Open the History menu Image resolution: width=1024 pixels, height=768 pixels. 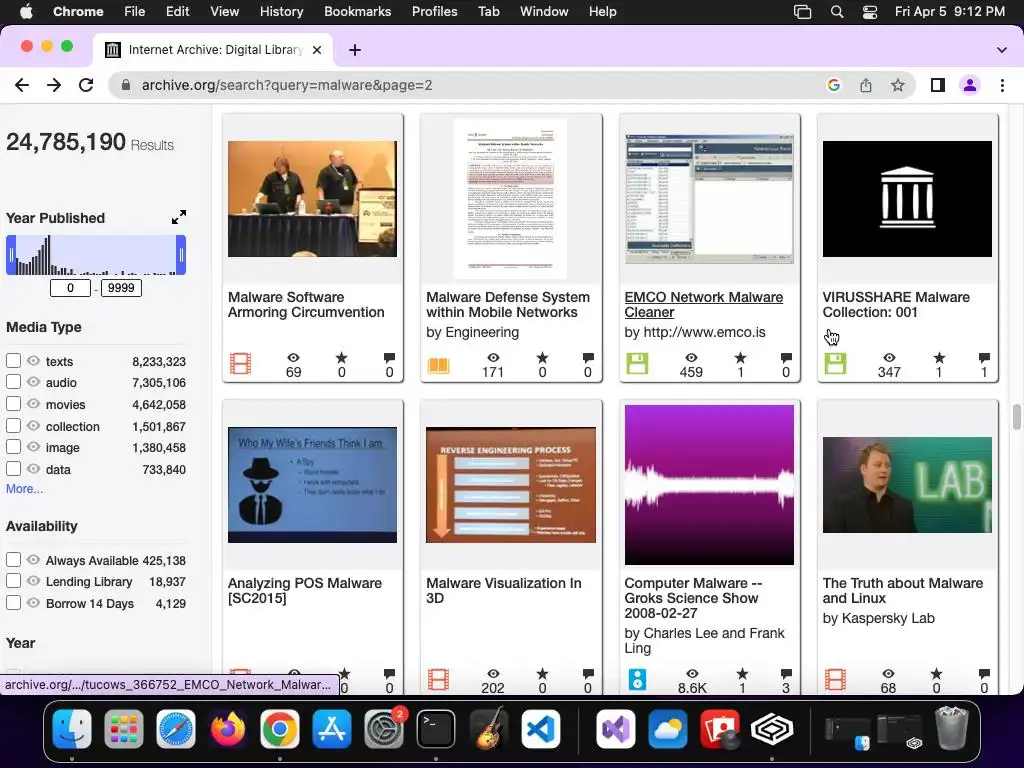pos(281,12)
